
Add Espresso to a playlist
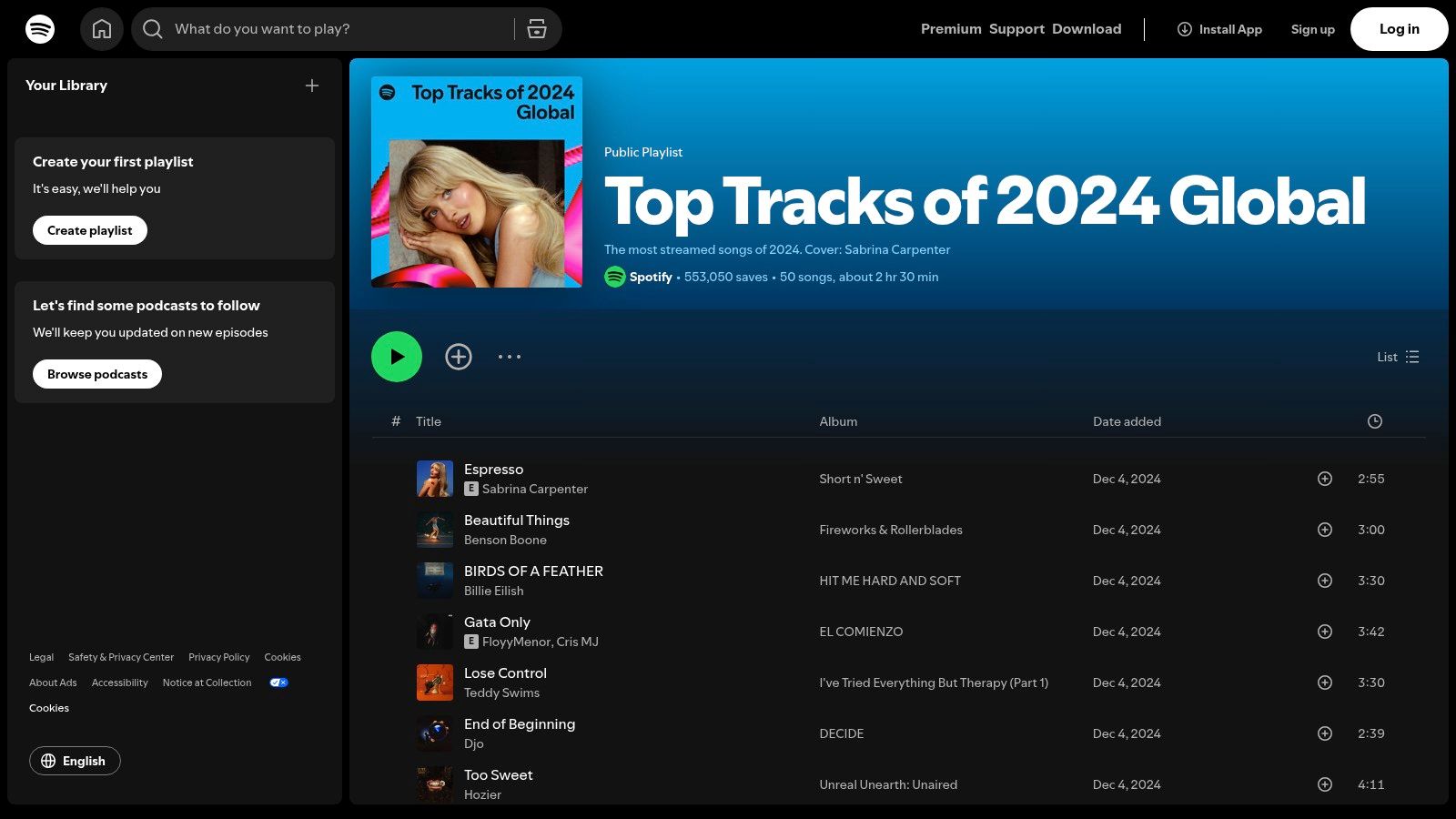pos(1324,478)
